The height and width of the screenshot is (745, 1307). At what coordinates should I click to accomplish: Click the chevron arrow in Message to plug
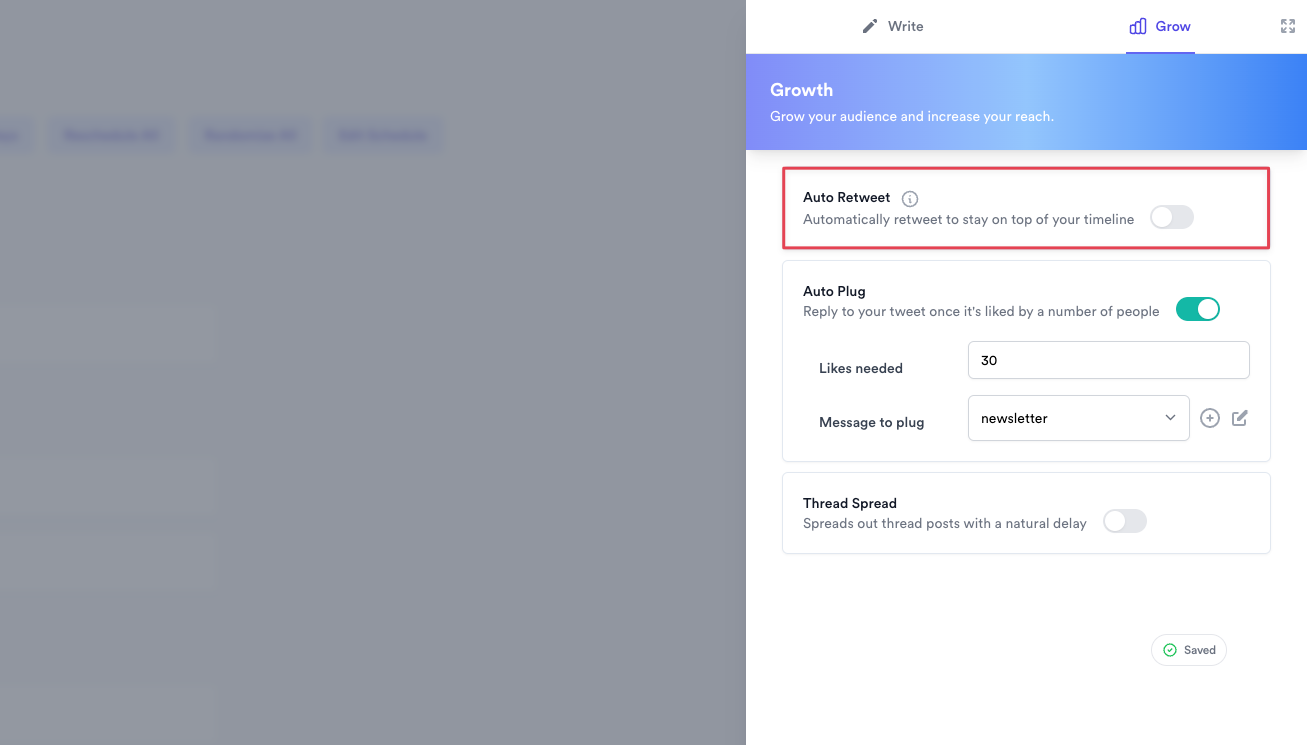point(1170,418)
